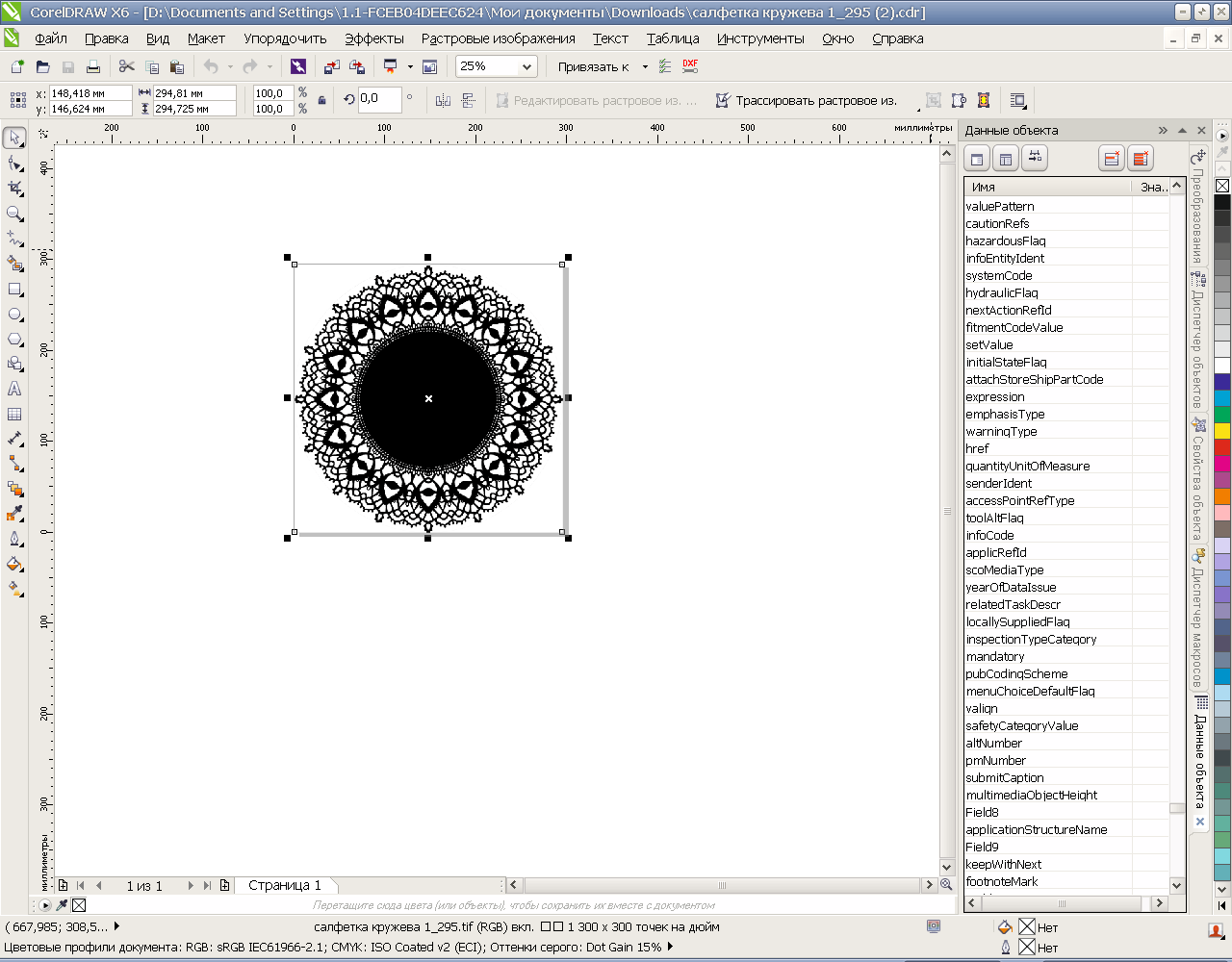Click the Color Eyedropper tool

tap(15, 514)
